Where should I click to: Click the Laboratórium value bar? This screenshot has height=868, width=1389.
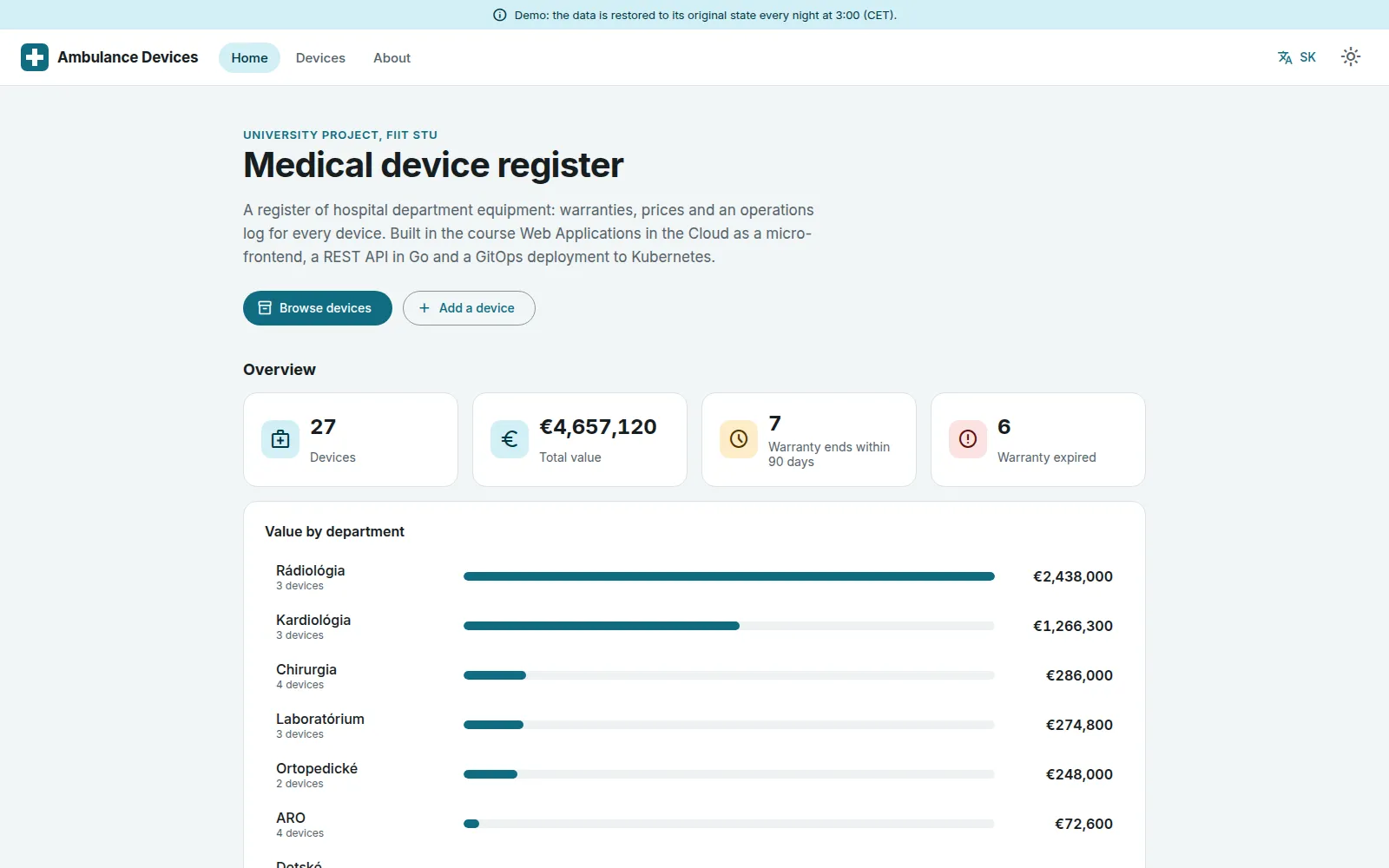pos(729,725)
